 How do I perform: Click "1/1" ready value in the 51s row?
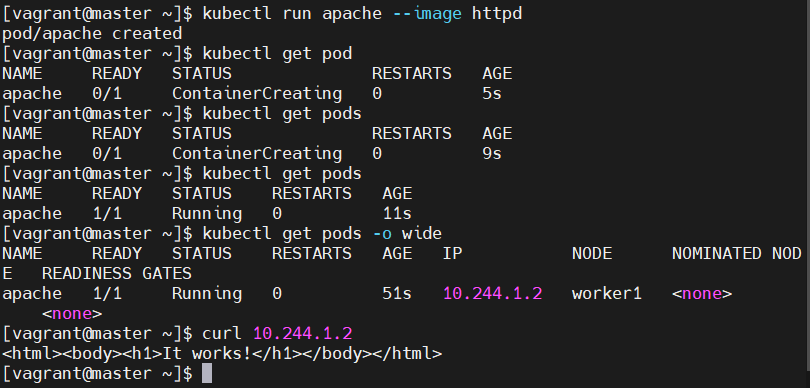point(107,293)
